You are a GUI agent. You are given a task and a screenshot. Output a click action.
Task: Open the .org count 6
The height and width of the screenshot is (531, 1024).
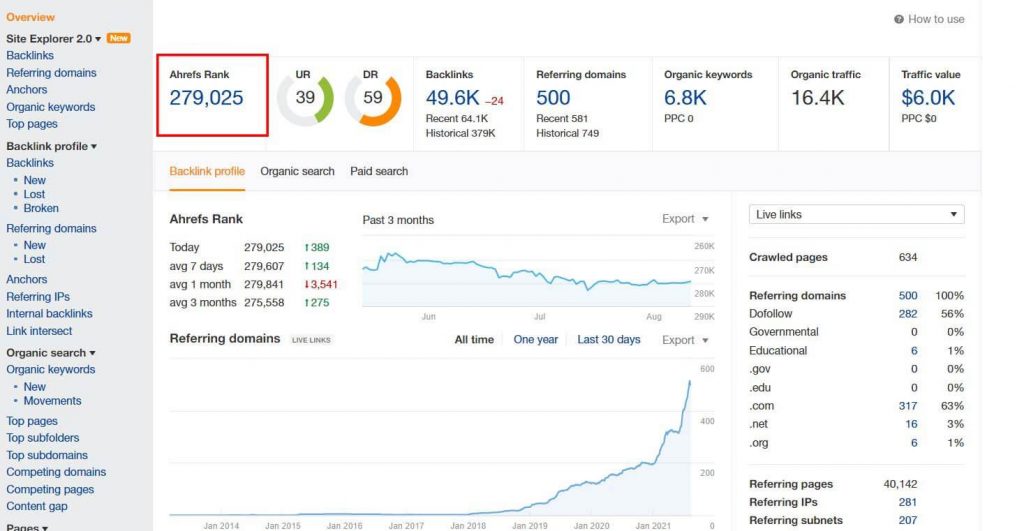pyautogui.click(x=914, y=443)
